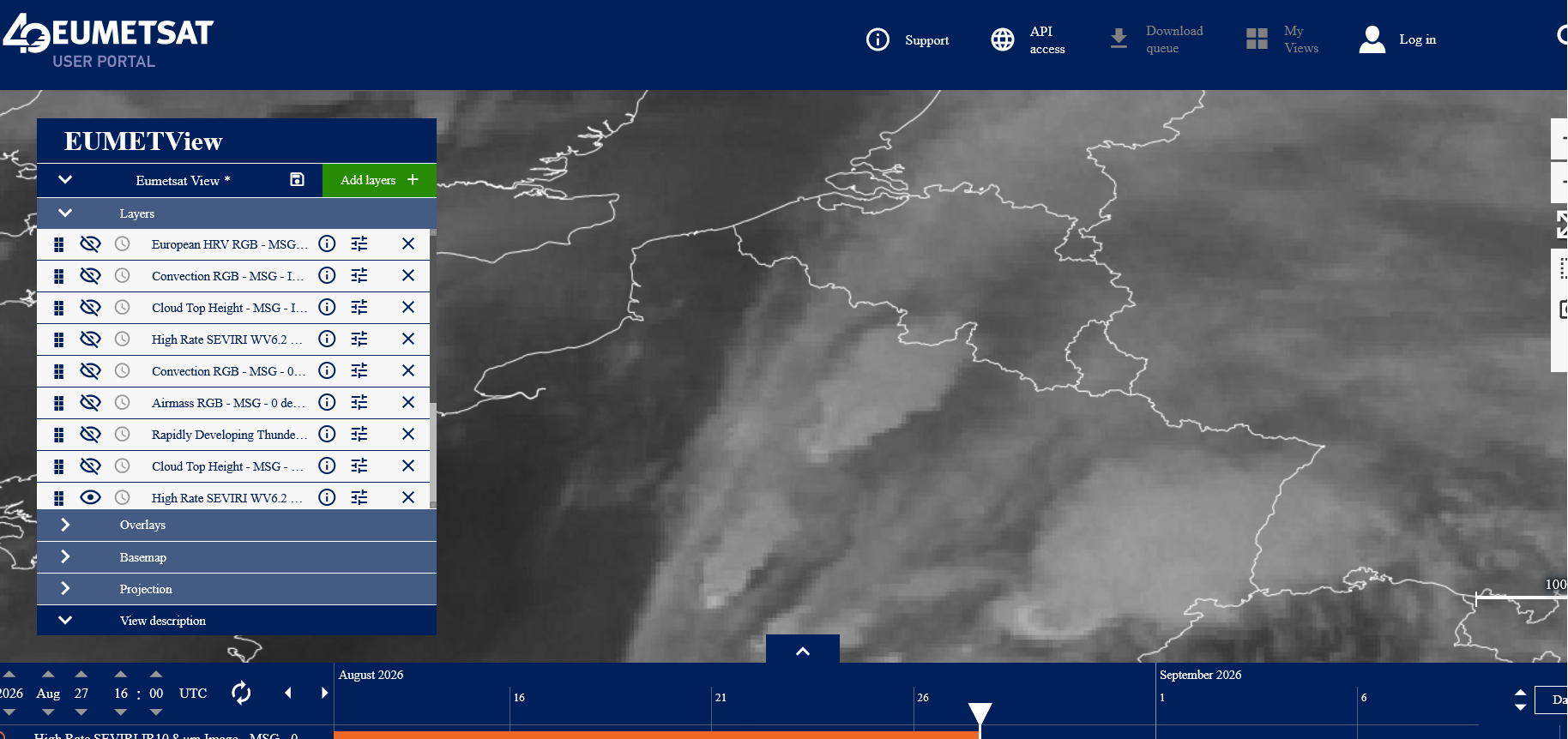Adjust settings of the Airmass RGB layer
This screenshot has height=739, width=1568.
pyautogui.click(x=359, y=402)
